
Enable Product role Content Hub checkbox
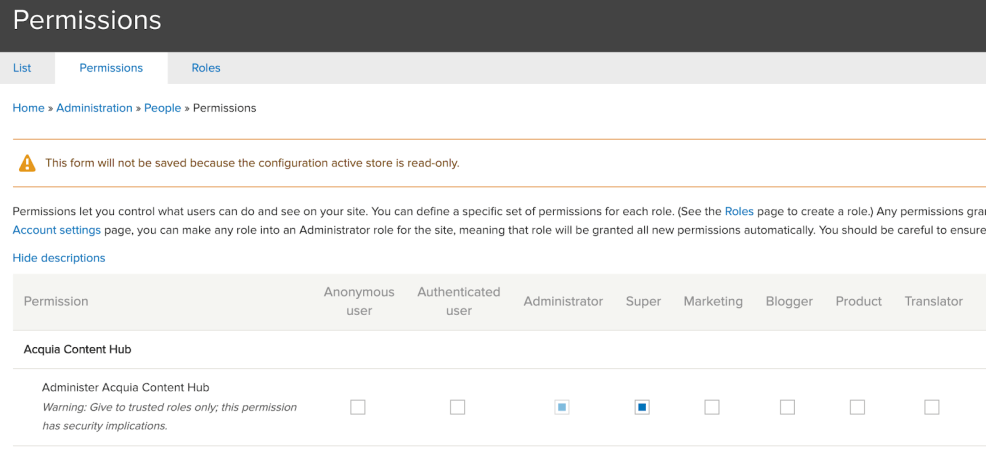coord(858,407)
